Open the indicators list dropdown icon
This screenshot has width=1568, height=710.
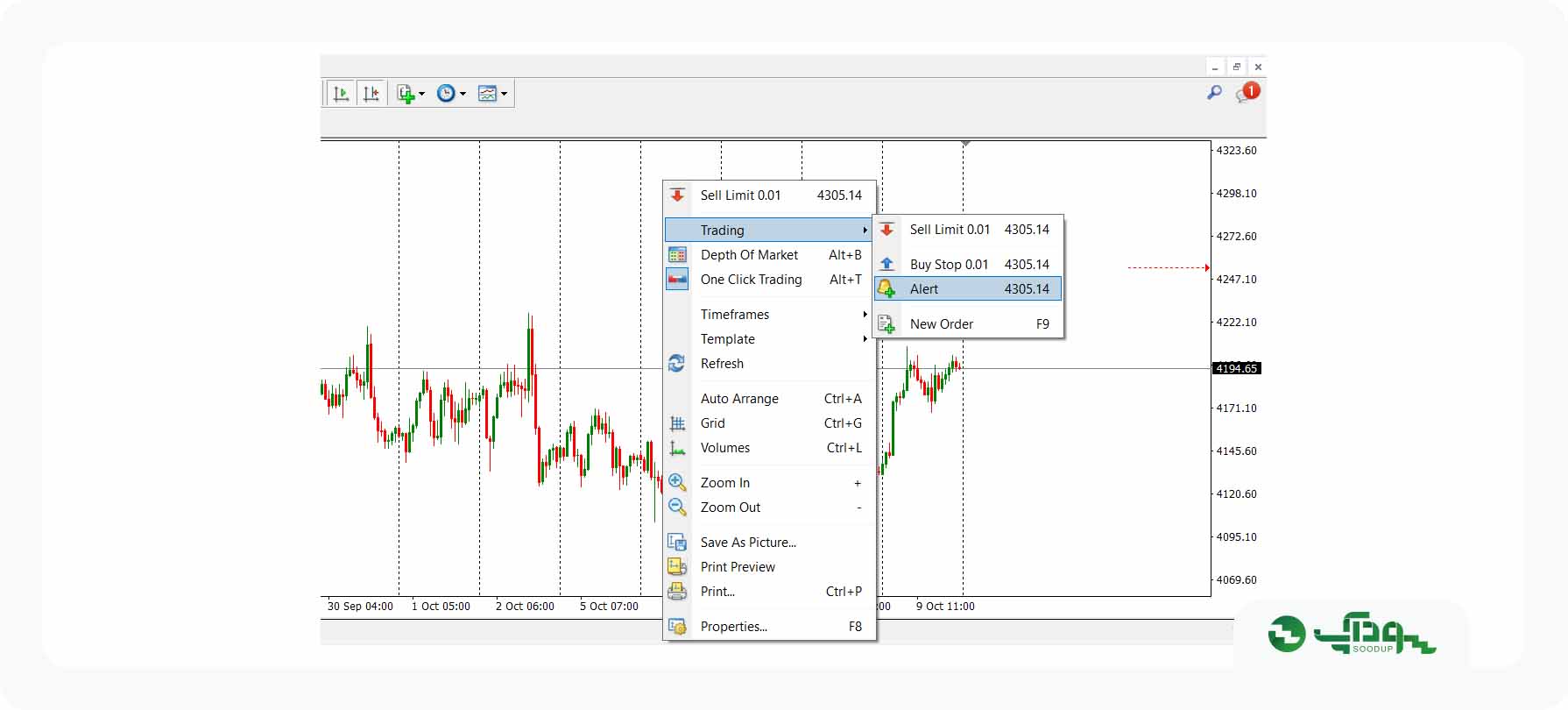[x=410, y=94]
